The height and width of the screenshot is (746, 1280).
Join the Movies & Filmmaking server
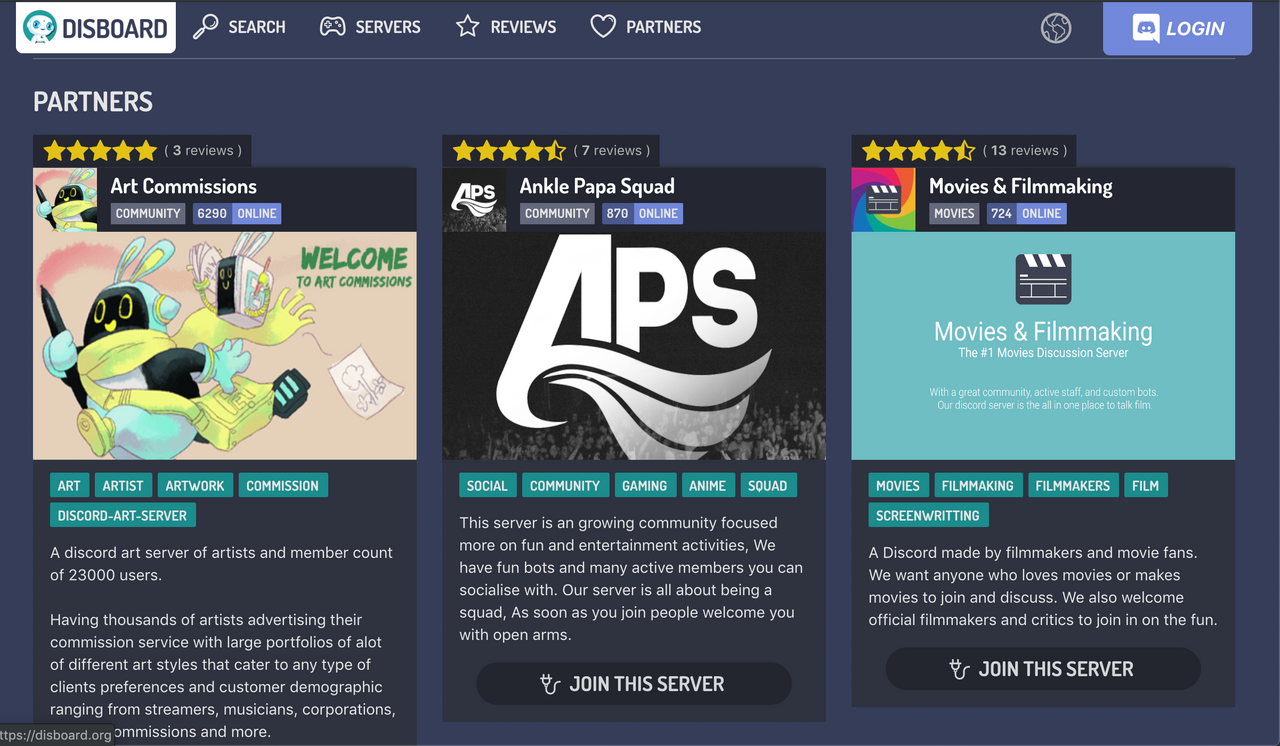(1043, 669)
